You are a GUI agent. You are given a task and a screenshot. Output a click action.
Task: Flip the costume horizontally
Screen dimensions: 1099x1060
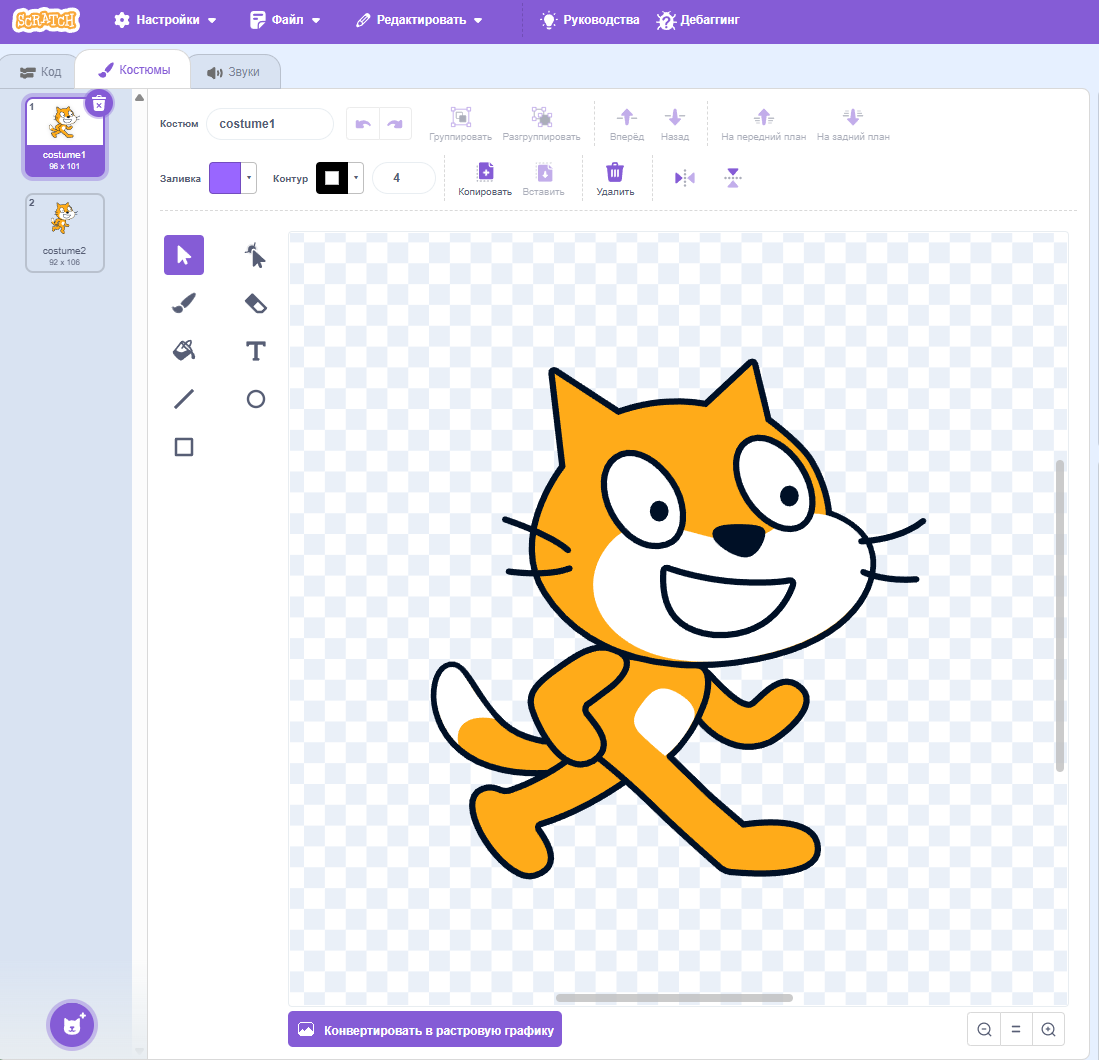[684, 177]
